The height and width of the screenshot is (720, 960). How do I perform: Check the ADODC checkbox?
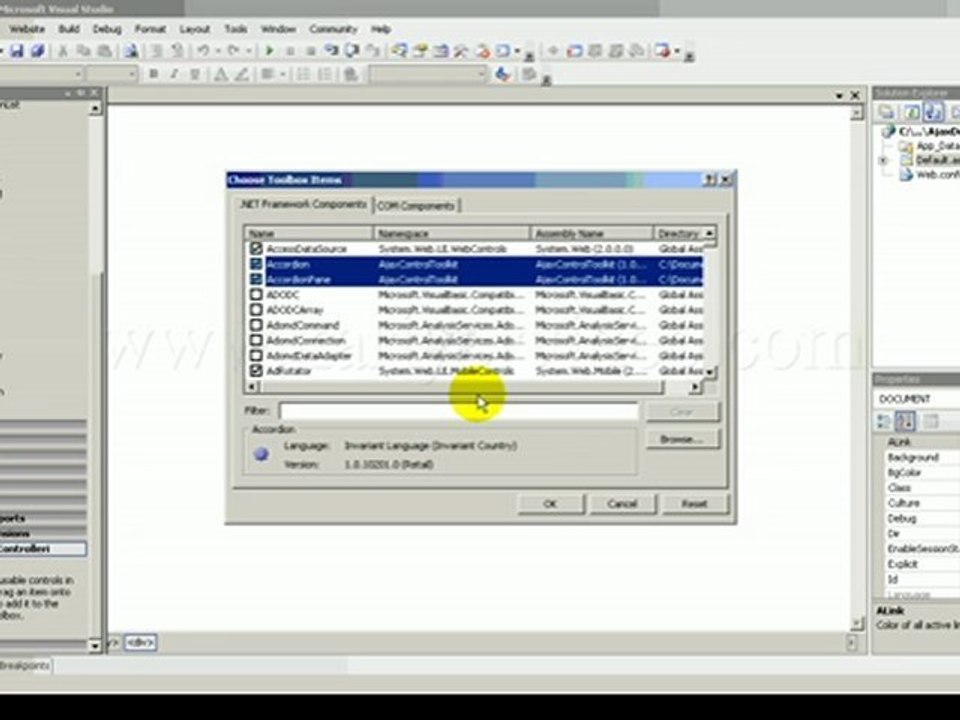point(256,294)
